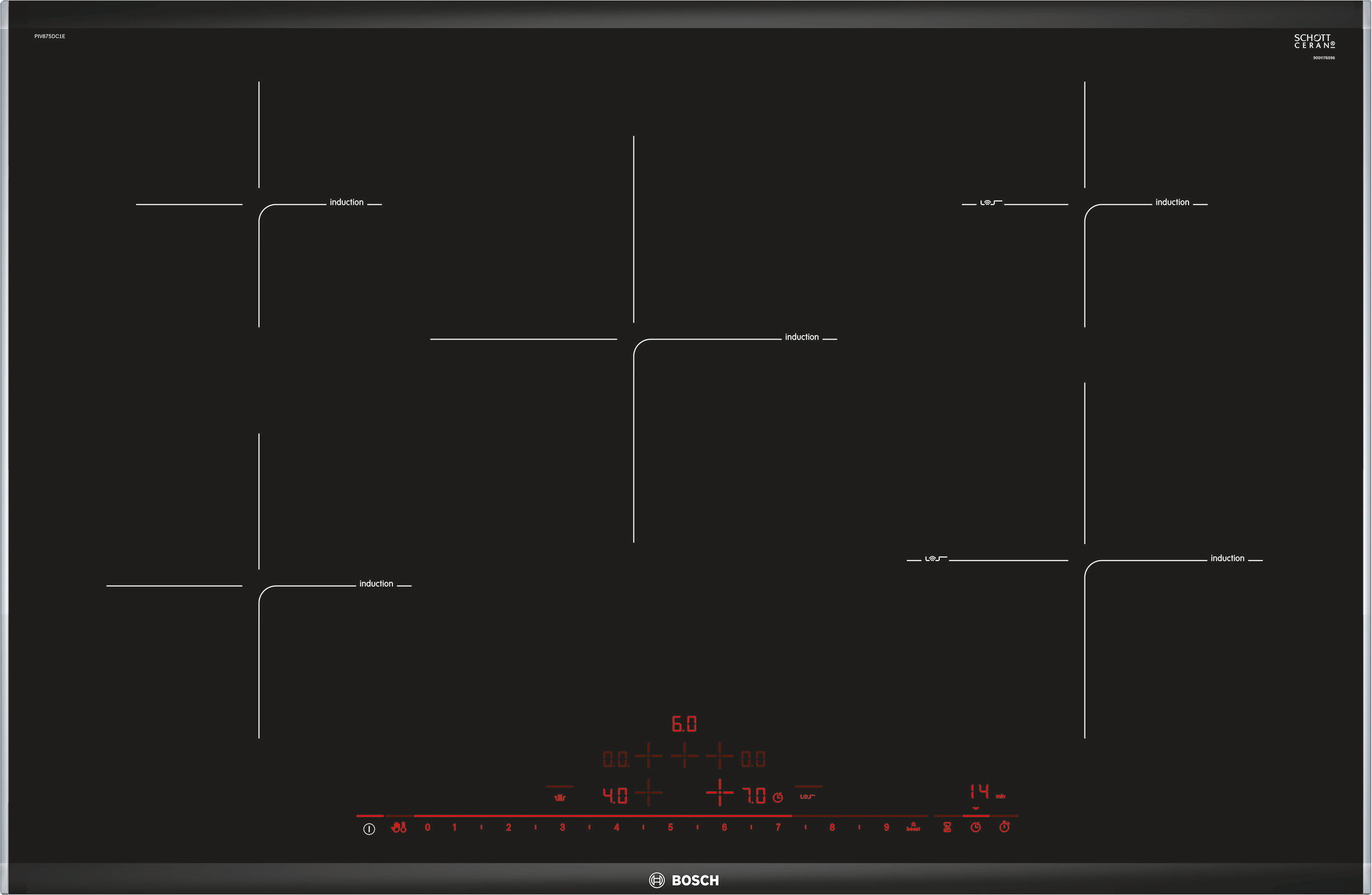Select the zone crosshair directly under 6.0
The width and height of the screenshot is (1372, 895).
pyautogui.click(x=684, y=756)
